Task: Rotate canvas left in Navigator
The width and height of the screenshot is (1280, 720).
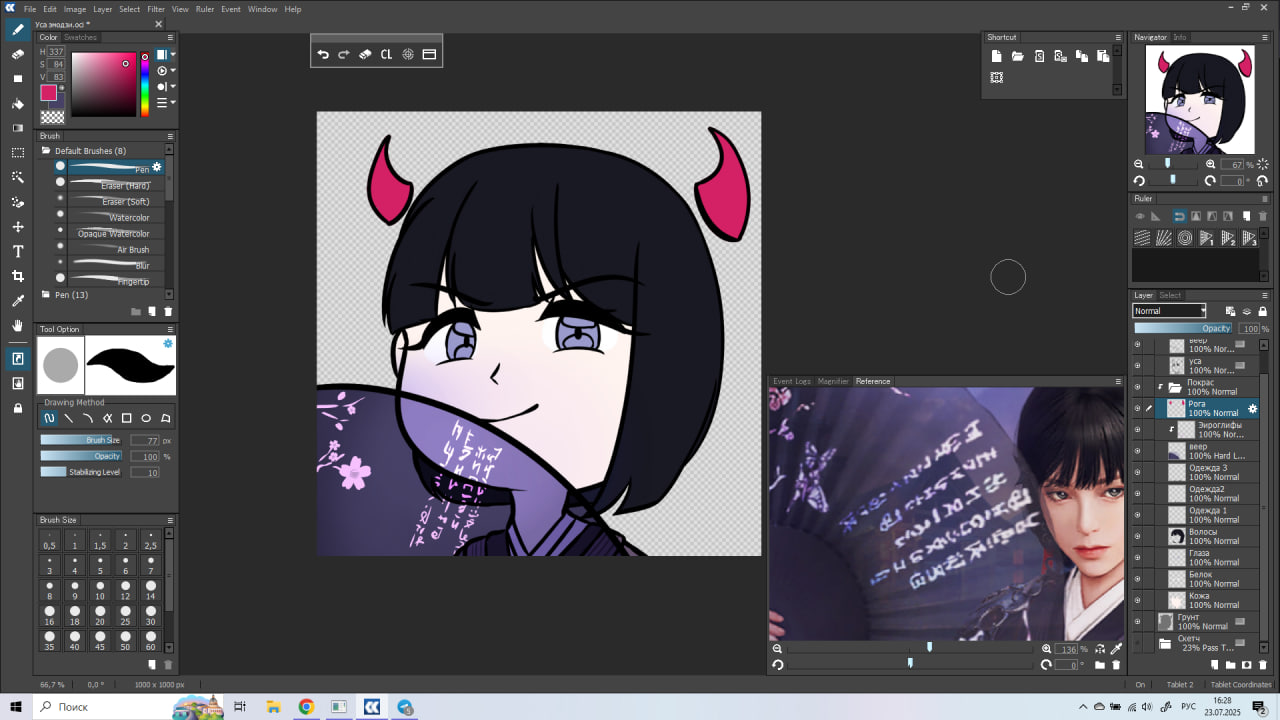Action: coord(1139,181)
